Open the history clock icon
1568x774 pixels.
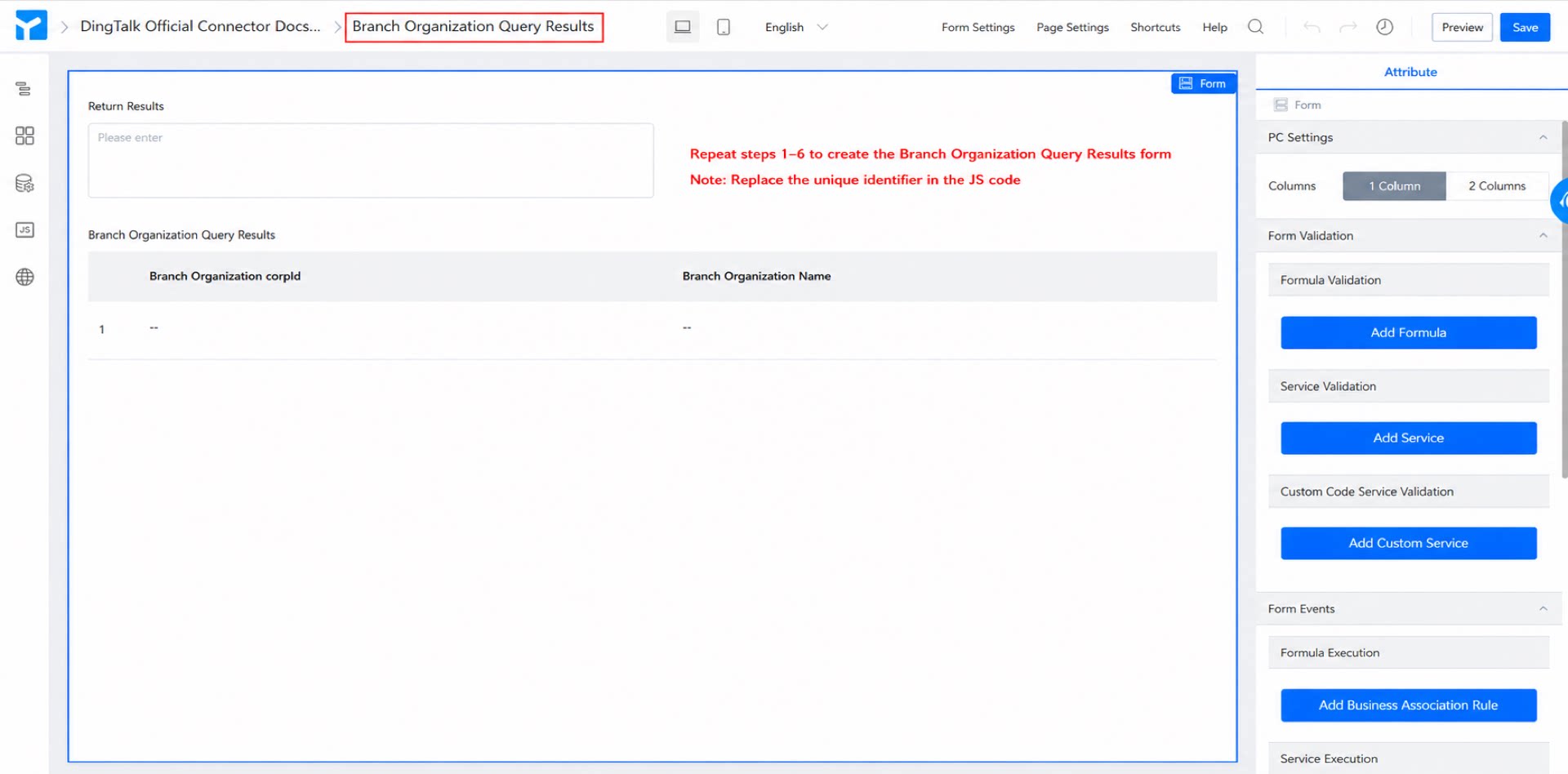(x=1385, y=27)
